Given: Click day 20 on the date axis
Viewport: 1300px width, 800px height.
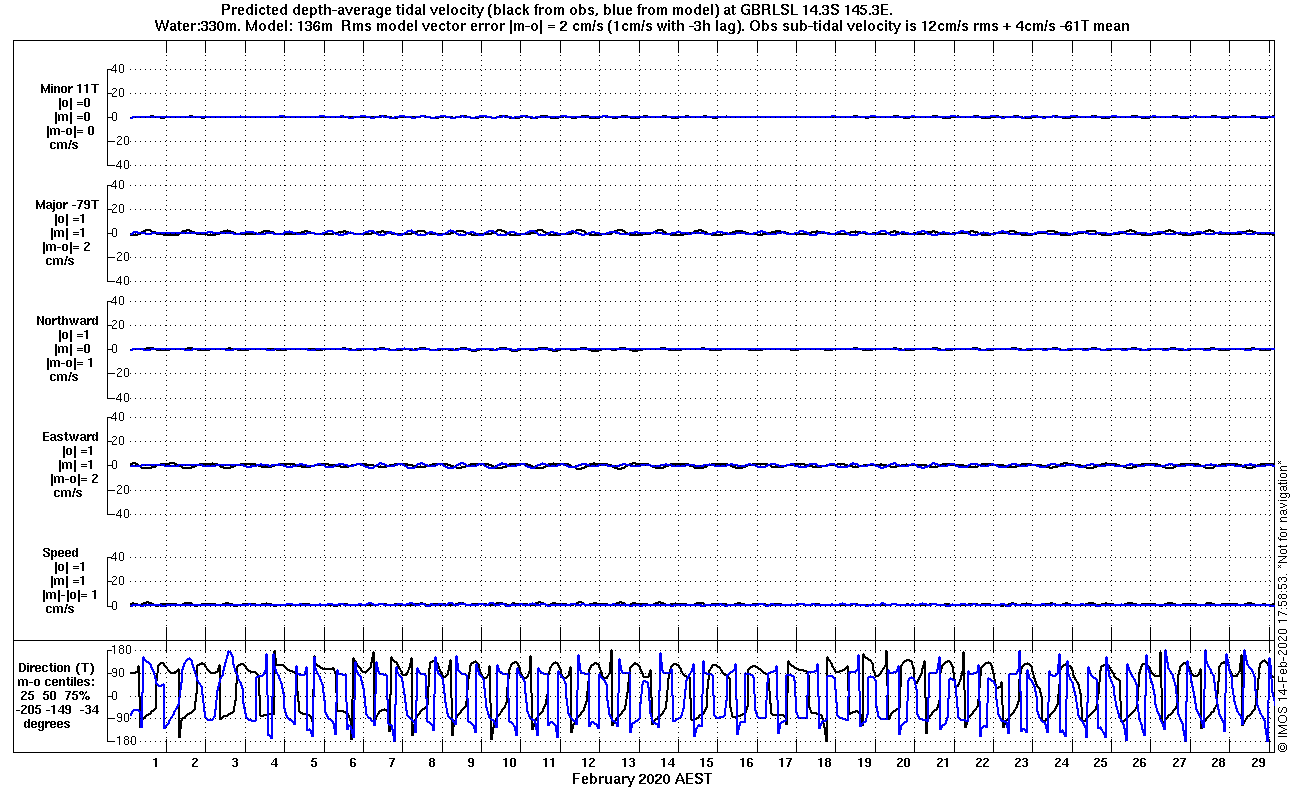Looking at the screenshot, I should coord(903,763).
